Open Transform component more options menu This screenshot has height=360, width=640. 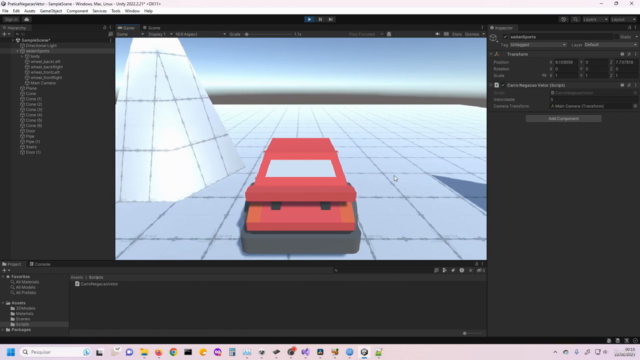[636, 54]
